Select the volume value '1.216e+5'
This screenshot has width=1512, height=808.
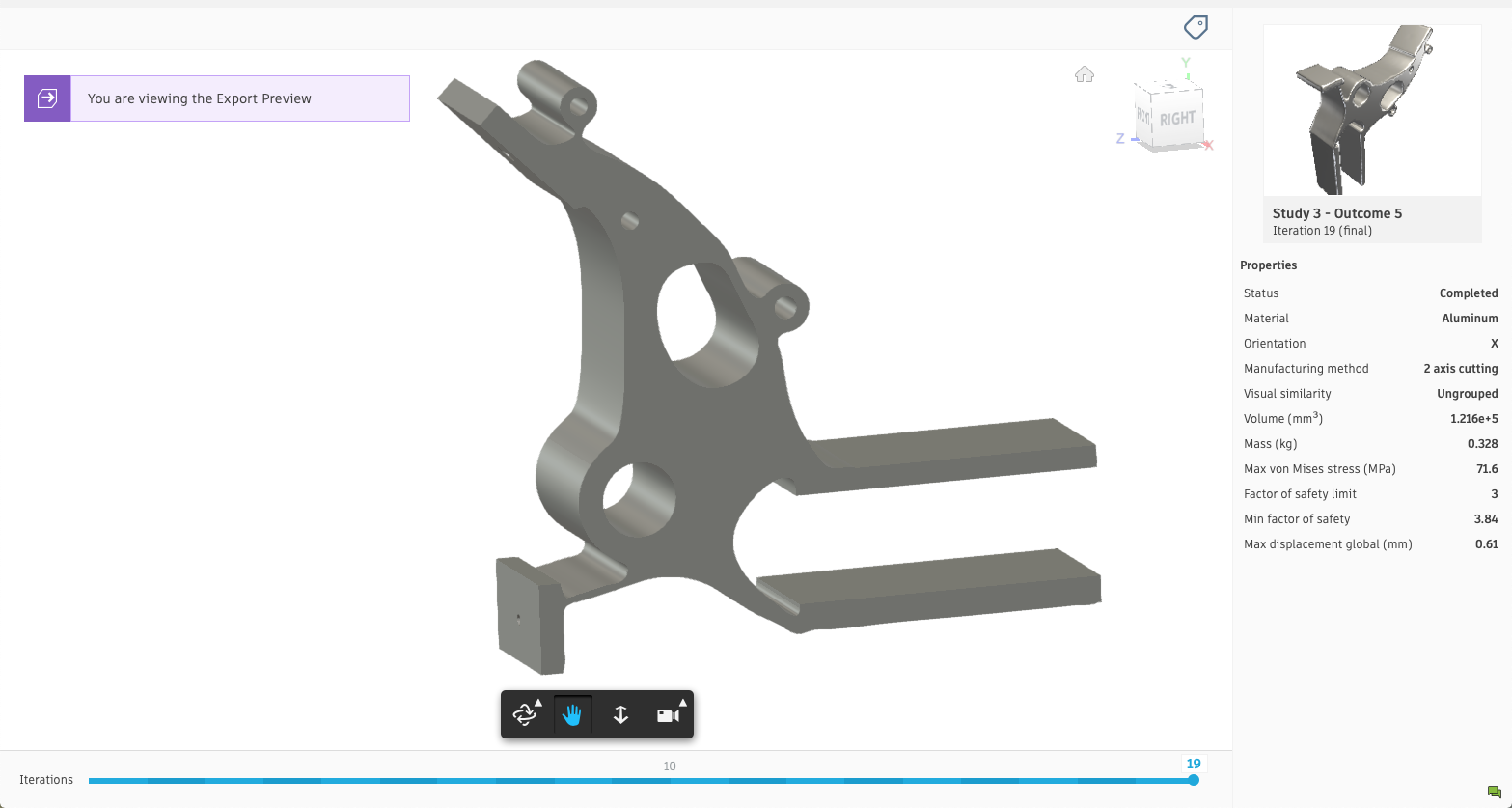click(1474, 419)
